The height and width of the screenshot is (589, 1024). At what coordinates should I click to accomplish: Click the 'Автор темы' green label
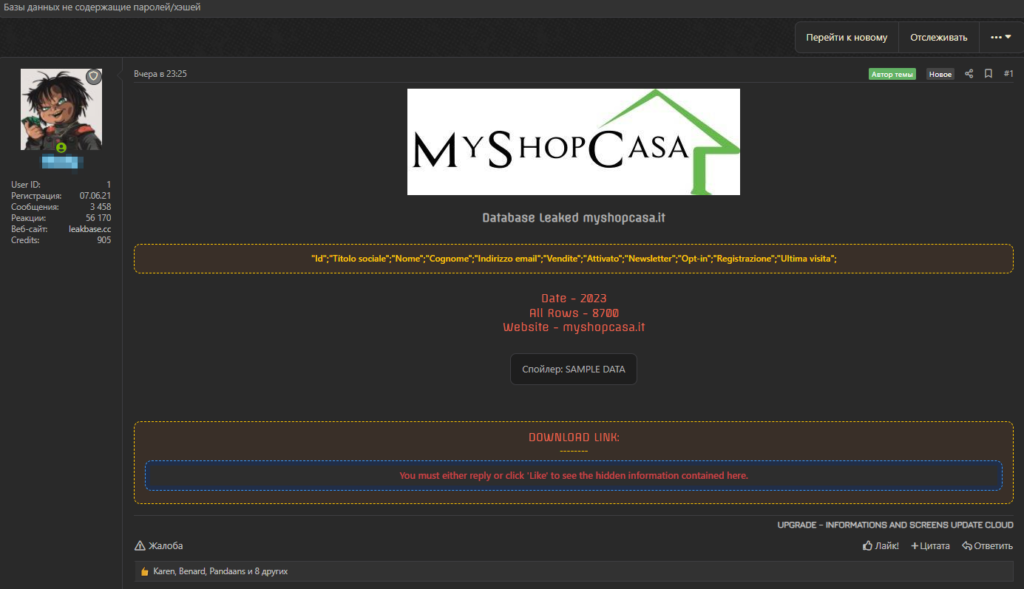point(892,74)
